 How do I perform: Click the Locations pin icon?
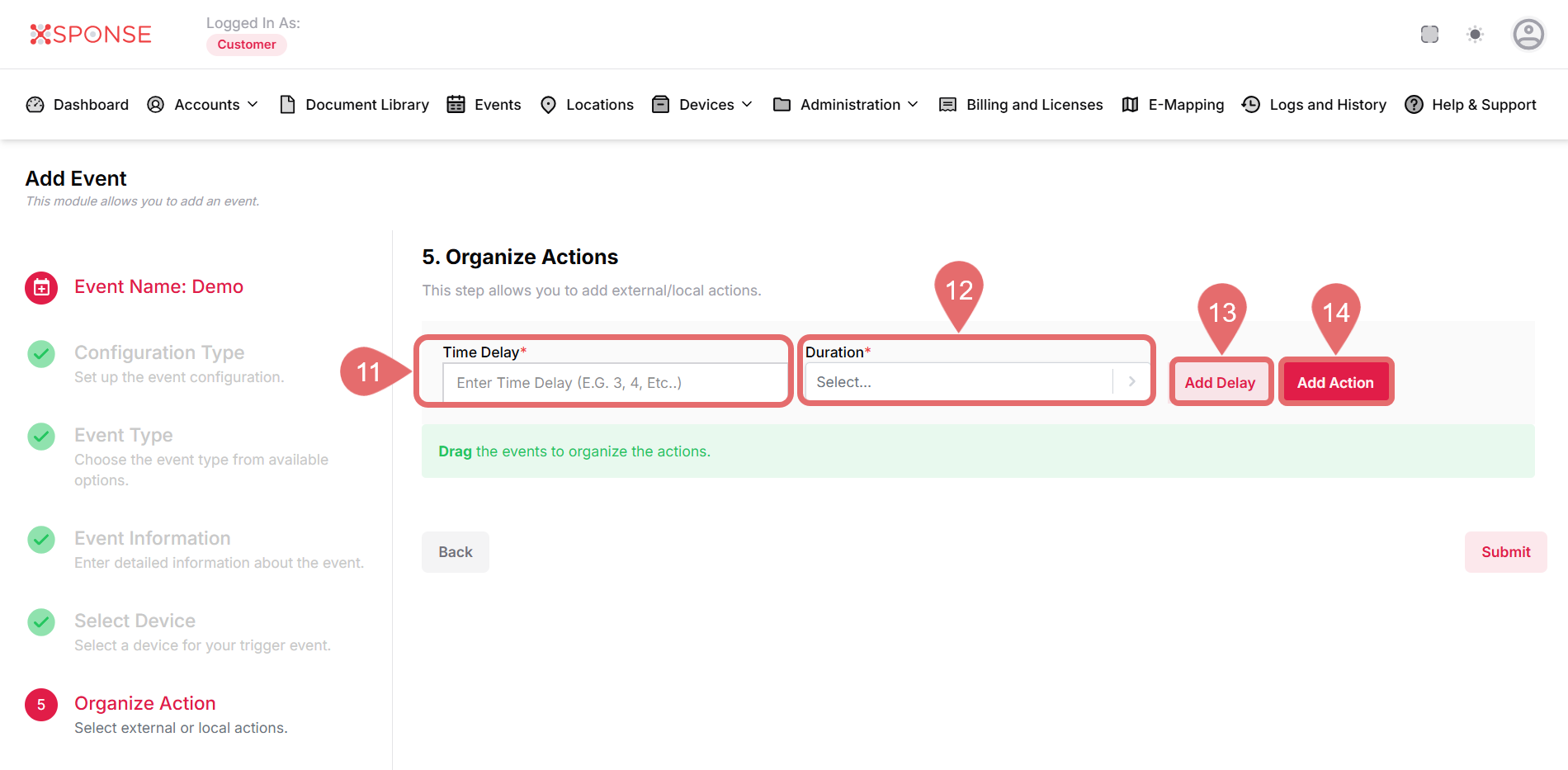548,105
